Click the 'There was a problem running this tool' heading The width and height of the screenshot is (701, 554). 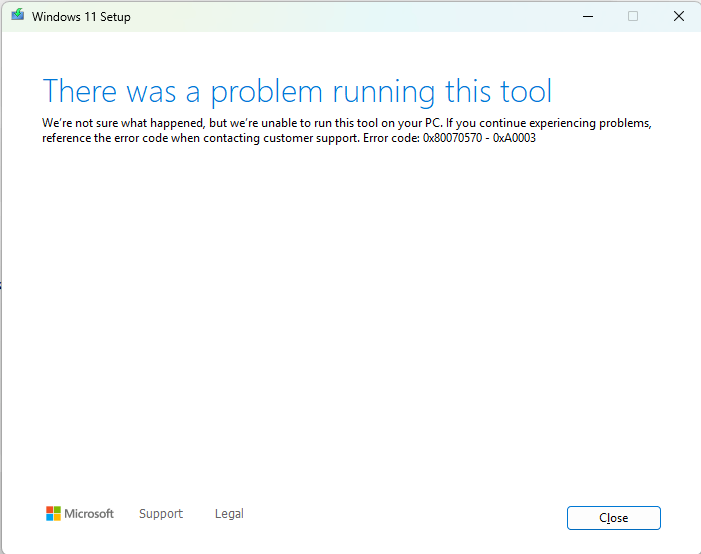(297, 92)
